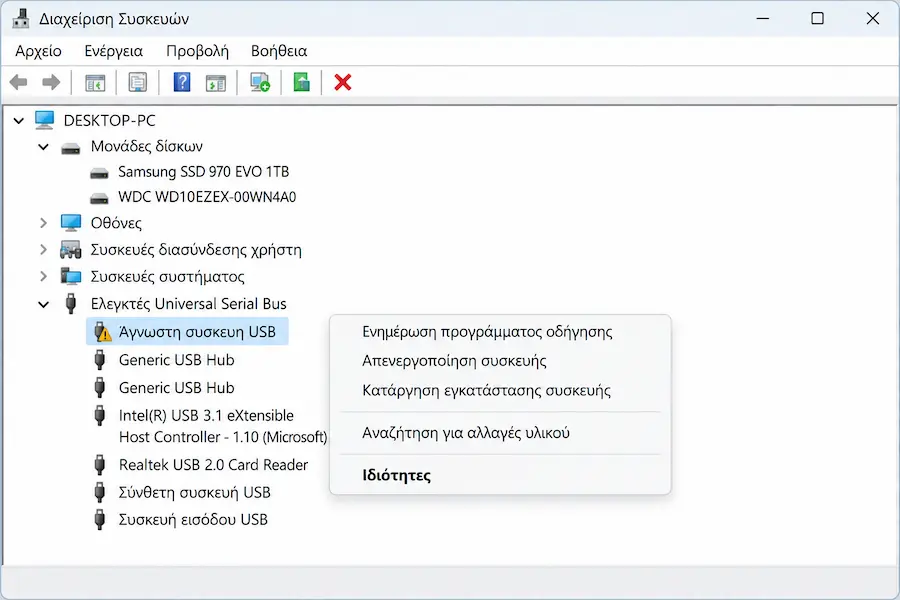900x600 pixels.
Task: Expand the Συσκευές συστήματος category
Action: (x=44, y=277)
